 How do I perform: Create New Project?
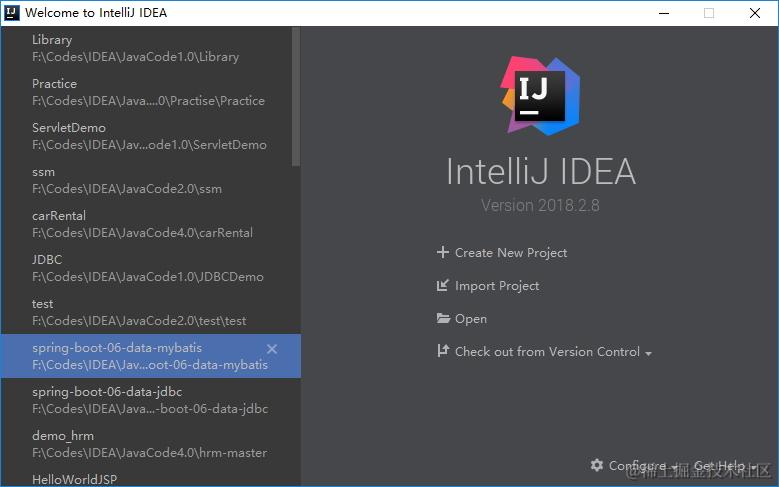[511, 253]
